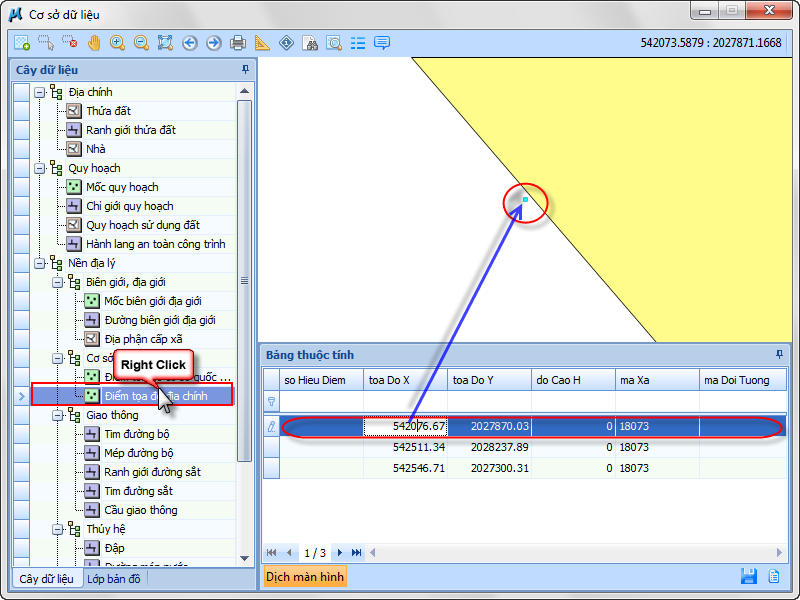Image resolution: width=800 pixels, height=600 pixels.
Task: Click the Zoom out magnifier tool
Action: (x=142, y=43)
